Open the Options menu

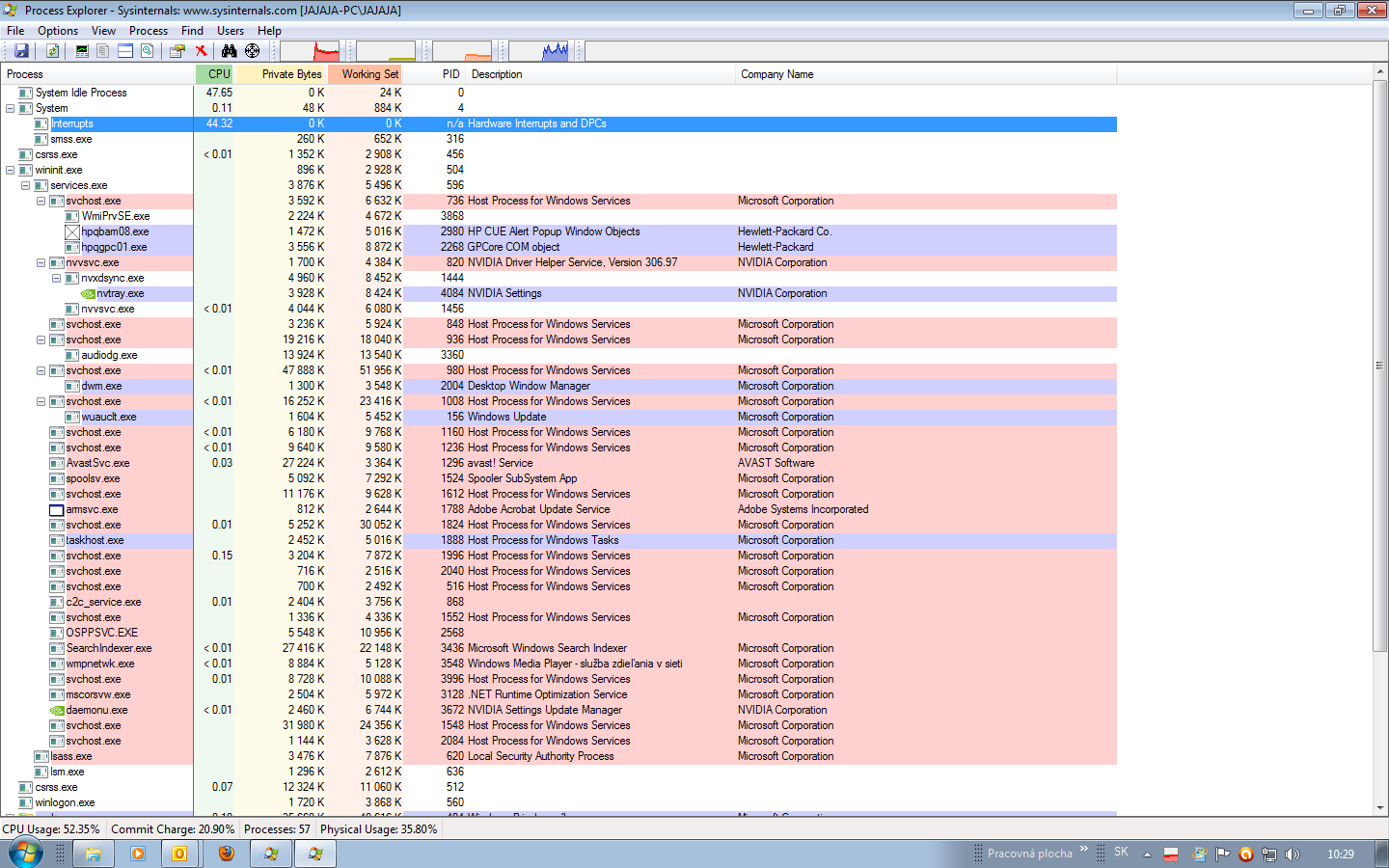[x=58, y=31]
